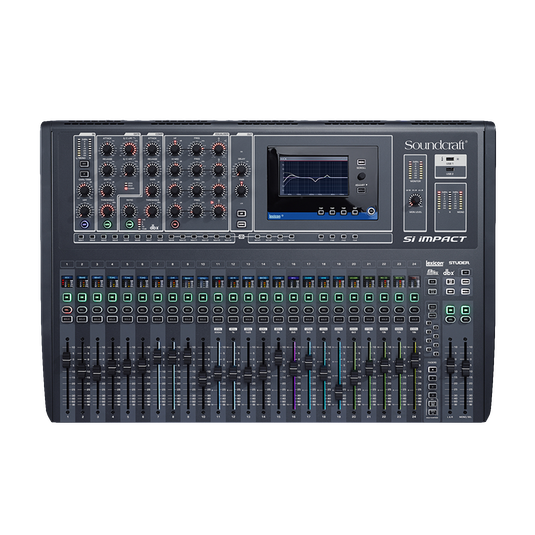Toggle channel 12 green ON button
Image resolution: width=535 pixels, height=535 pixels.
coord(233,297)
